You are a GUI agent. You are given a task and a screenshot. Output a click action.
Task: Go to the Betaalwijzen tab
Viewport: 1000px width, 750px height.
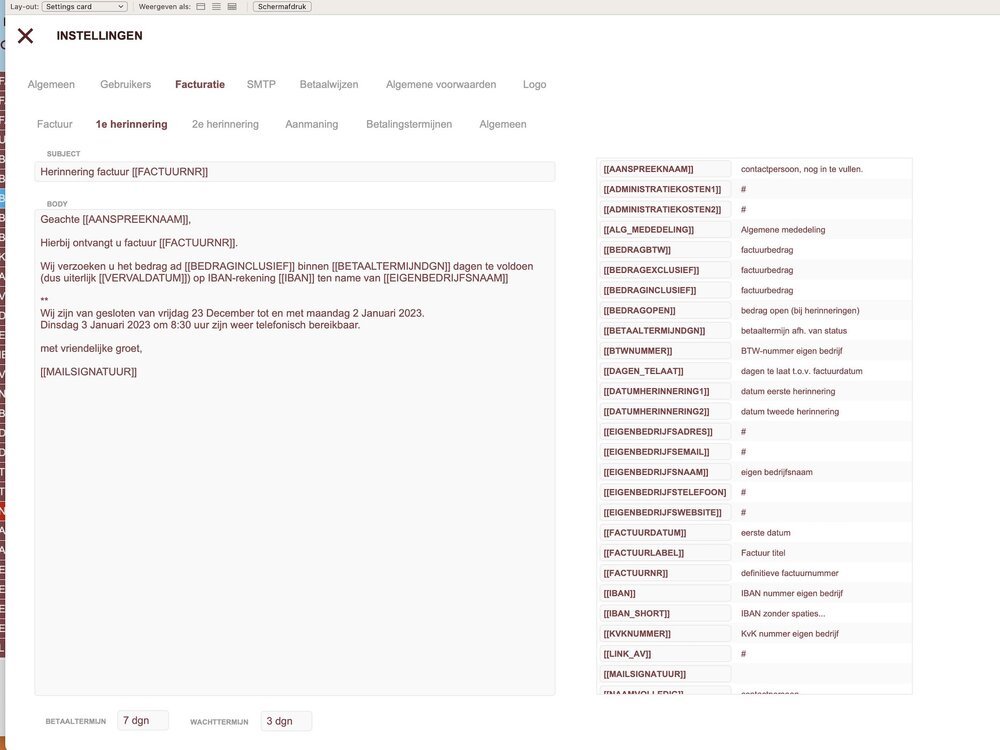329,85
